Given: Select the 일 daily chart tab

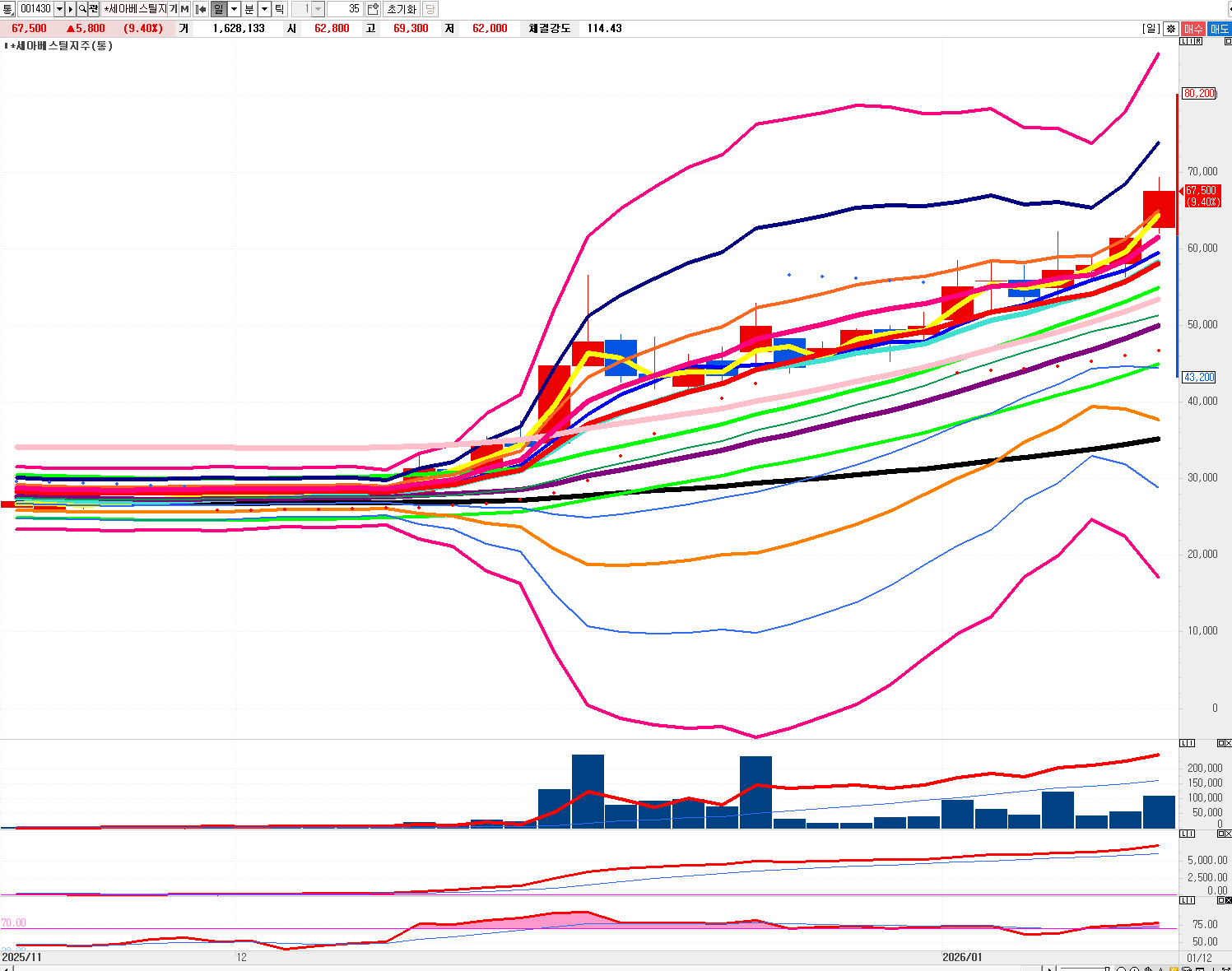Looking at the screenshot, I should tap(219, 9).
